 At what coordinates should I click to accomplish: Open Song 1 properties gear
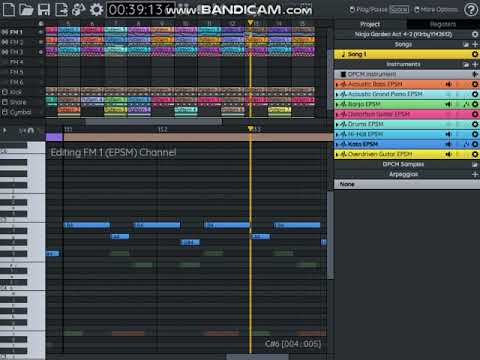click(475, 54)
